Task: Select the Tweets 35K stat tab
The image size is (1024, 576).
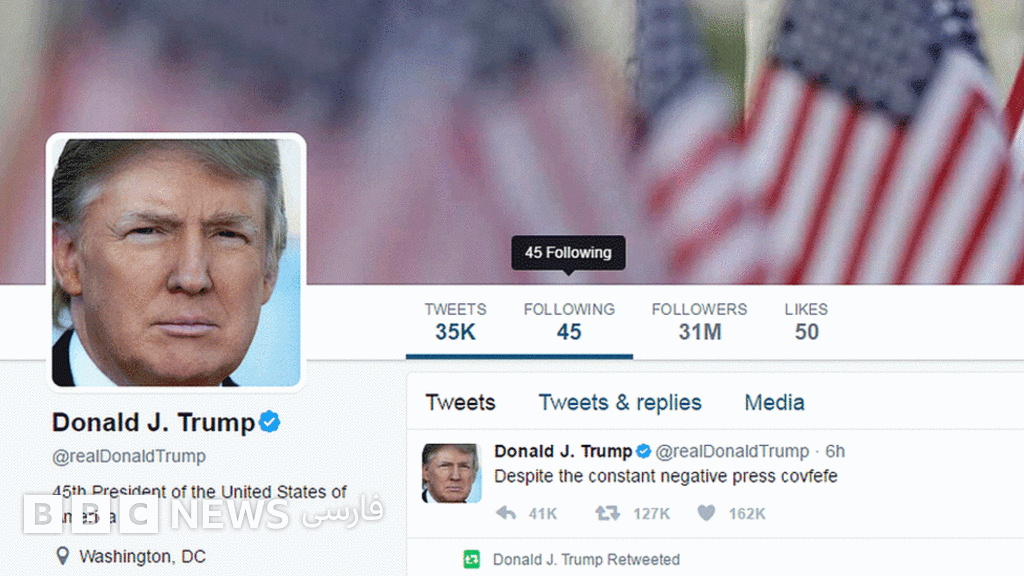Action: click(x=455, y=321)
